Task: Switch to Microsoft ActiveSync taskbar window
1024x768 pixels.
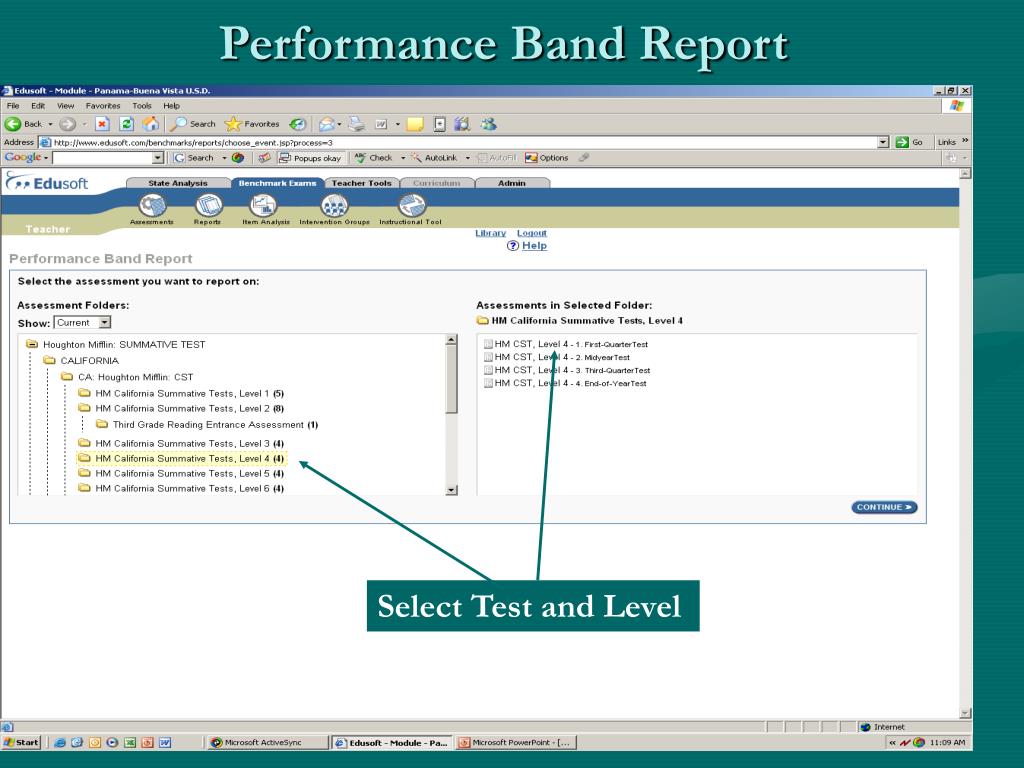Action: click(267, 743)
